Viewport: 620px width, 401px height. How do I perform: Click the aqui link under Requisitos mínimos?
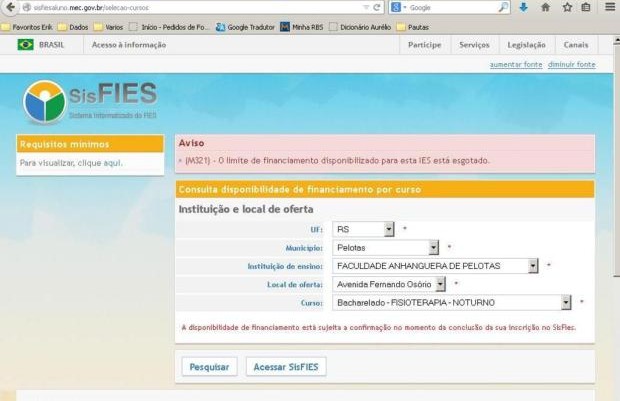113,163
